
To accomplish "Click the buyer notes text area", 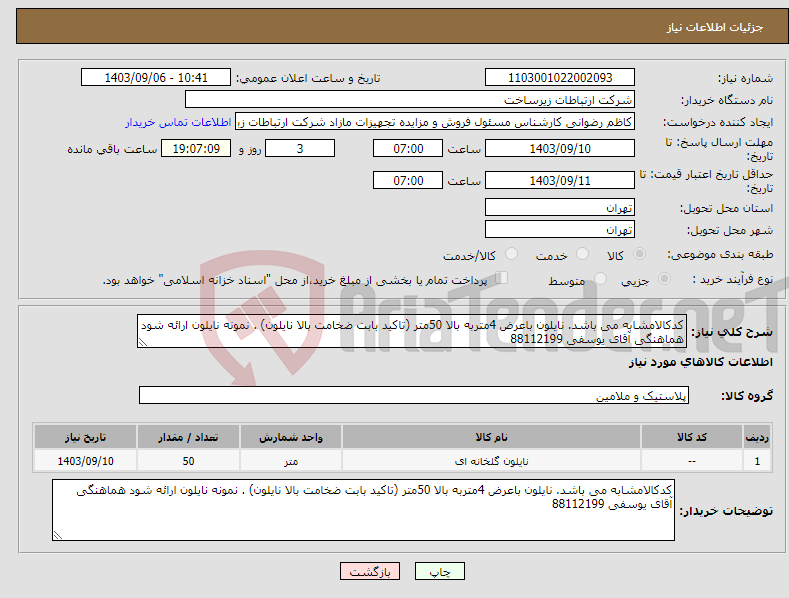I will pyautogui.click(x=363, y=510).
